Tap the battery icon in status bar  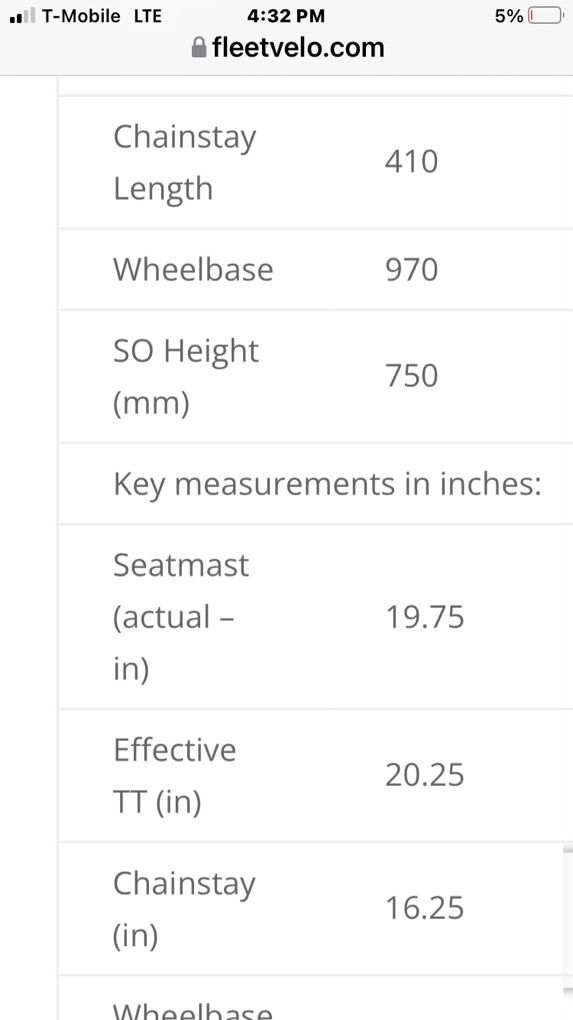click(546, 16)
